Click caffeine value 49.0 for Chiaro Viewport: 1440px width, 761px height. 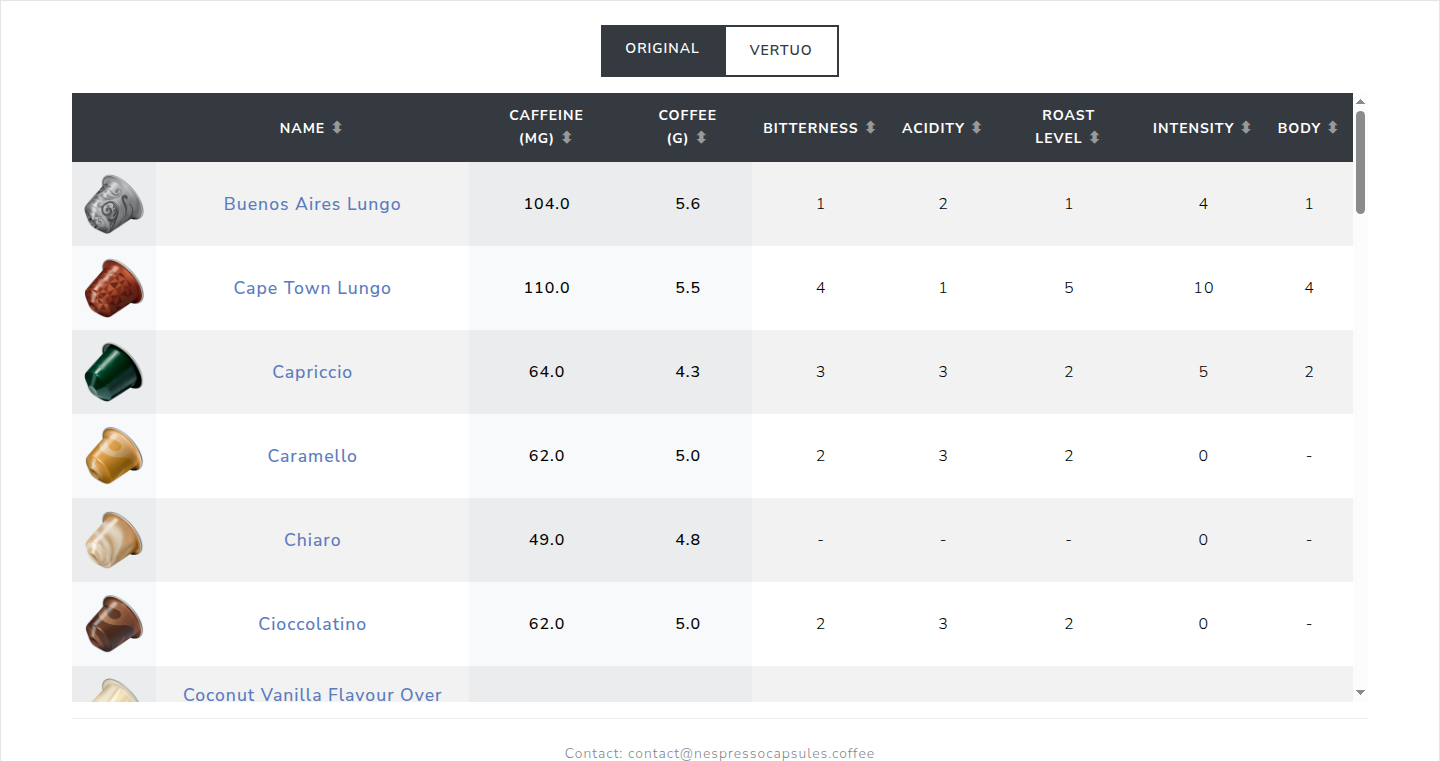click(x=547, y=540)
